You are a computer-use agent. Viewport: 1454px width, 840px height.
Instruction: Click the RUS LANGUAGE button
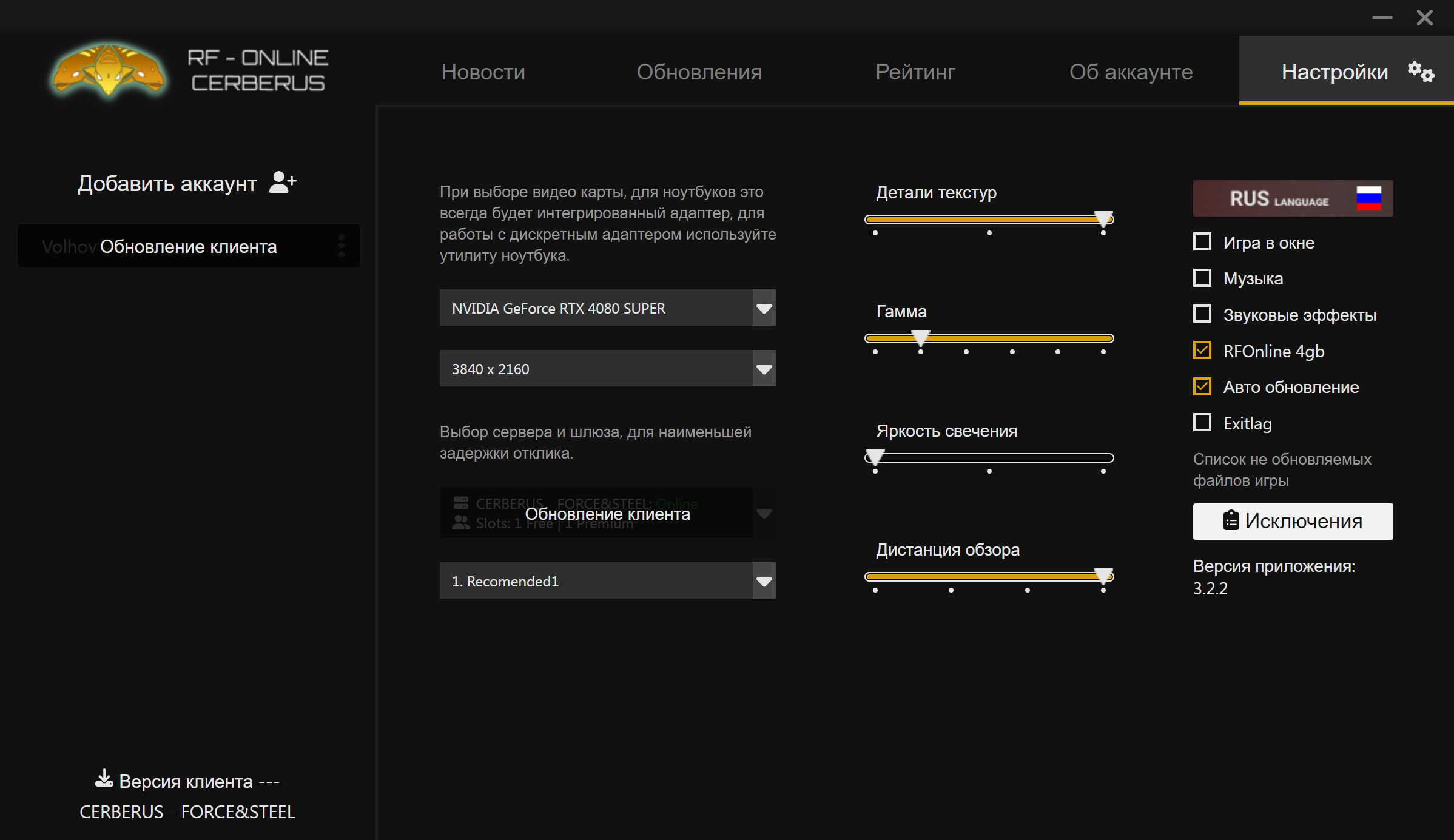point(1293,198)
